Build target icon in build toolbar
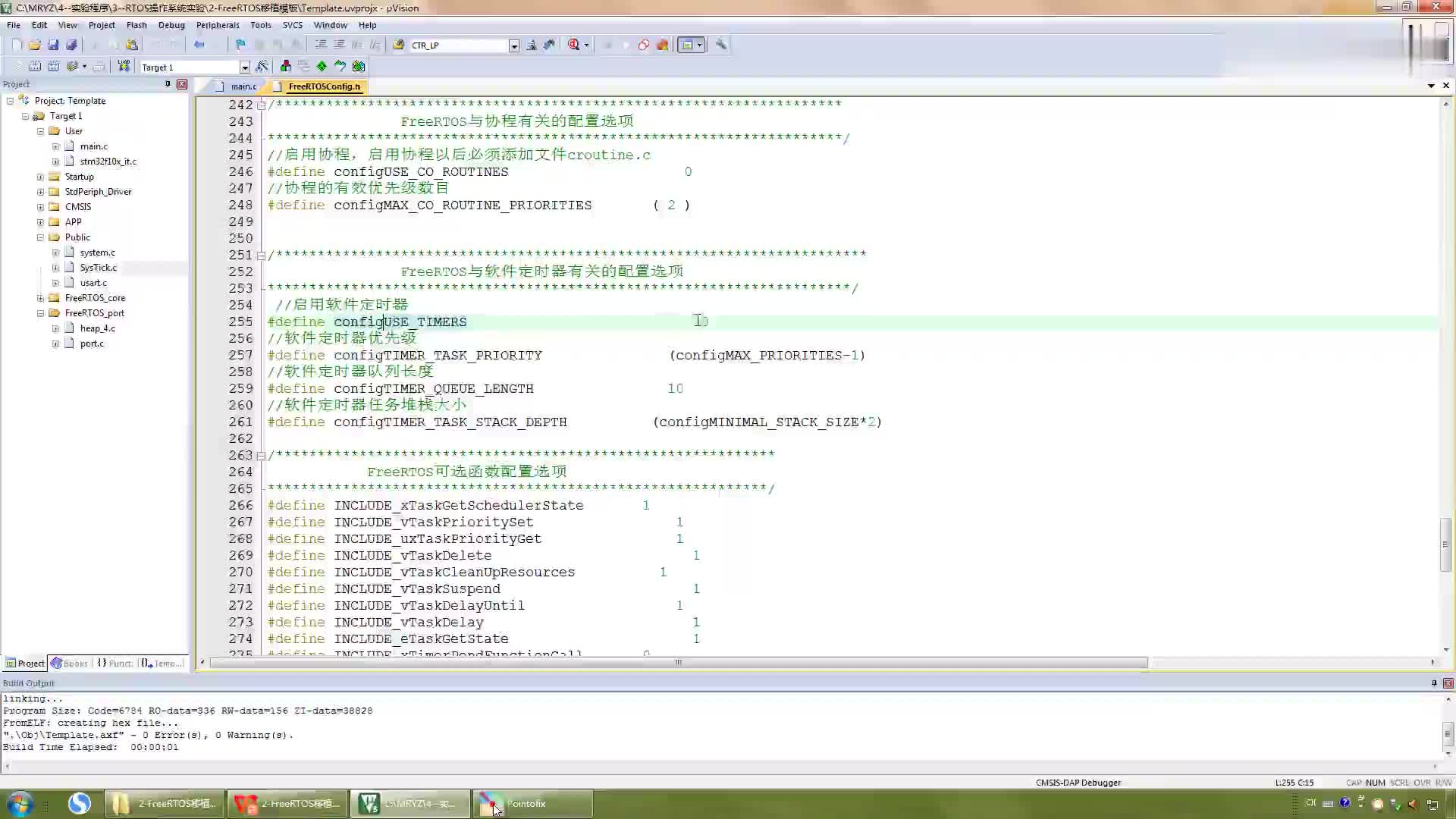The height and width of the screenshot is (819, 1456). (35, 67)
